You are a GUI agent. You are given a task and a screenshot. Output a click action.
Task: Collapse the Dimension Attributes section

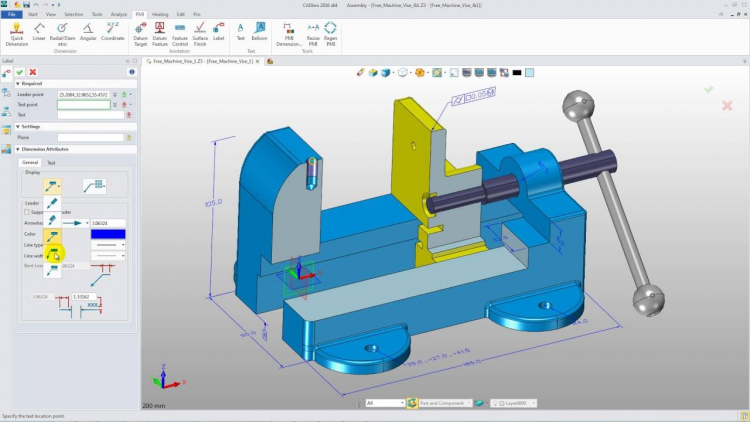click(x=18, y=149)
